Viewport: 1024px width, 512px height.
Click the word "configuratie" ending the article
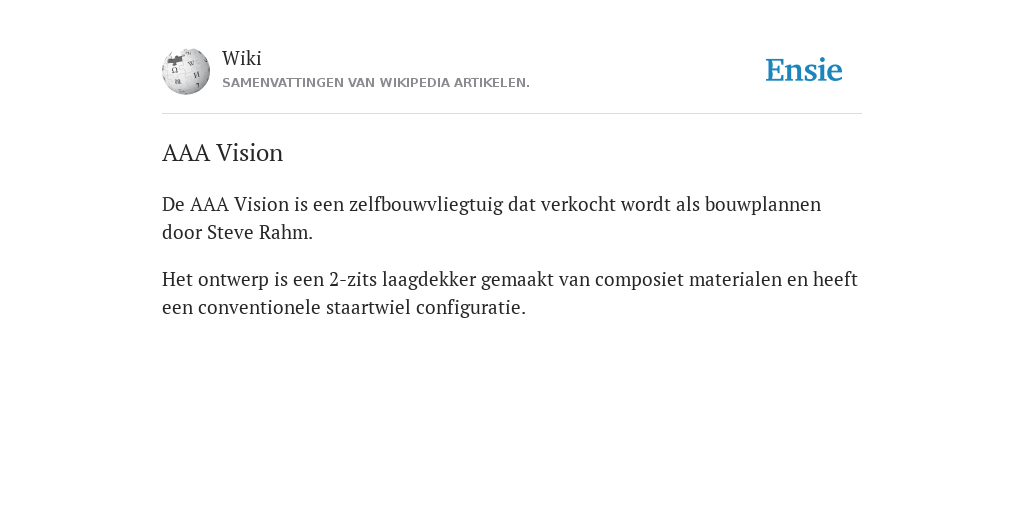pos(470,308)
